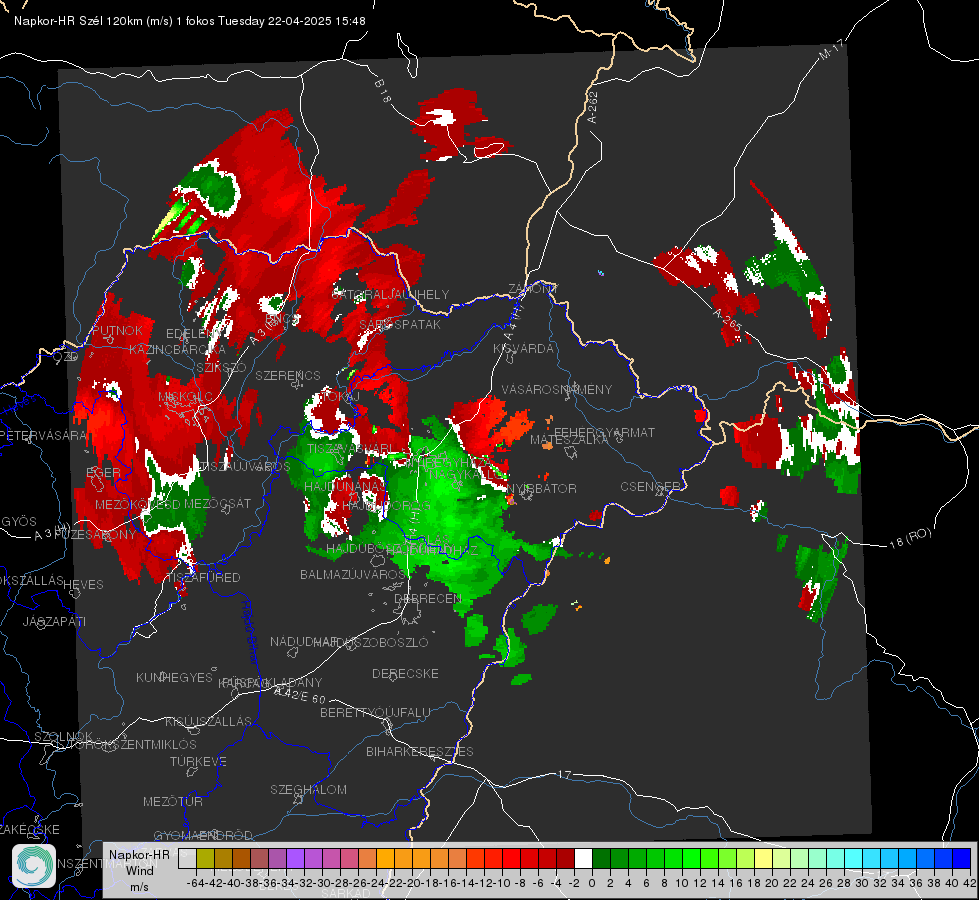Click the SZEGHALOM town label
Viewport: 979px width, 900px height.
coord(308,789)
